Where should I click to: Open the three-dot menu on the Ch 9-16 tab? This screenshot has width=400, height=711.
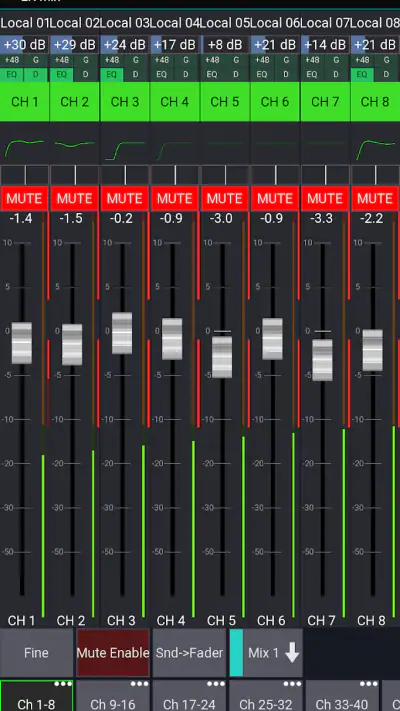point(140,684)
